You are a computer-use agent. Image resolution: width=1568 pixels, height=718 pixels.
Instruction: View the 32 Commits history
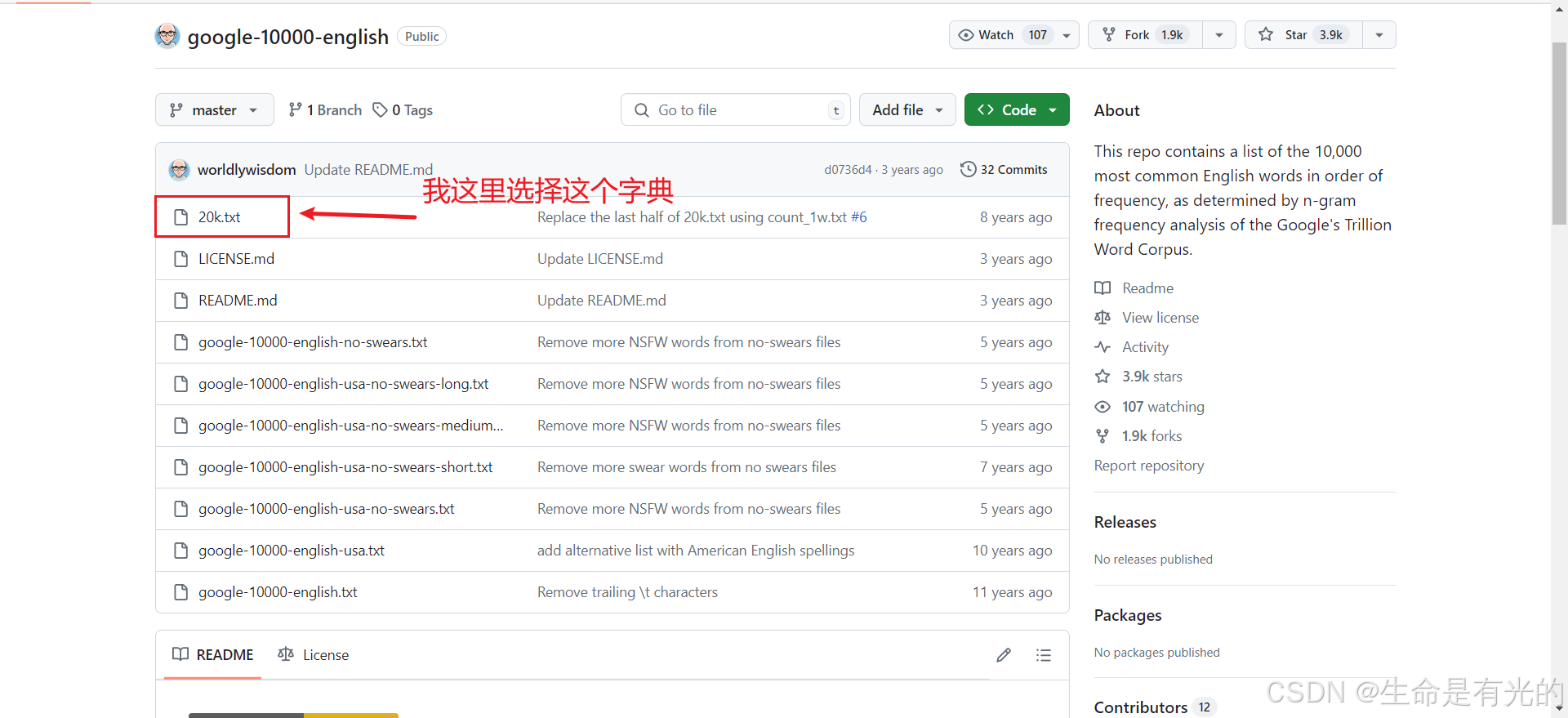click(x=1004, y=169)
